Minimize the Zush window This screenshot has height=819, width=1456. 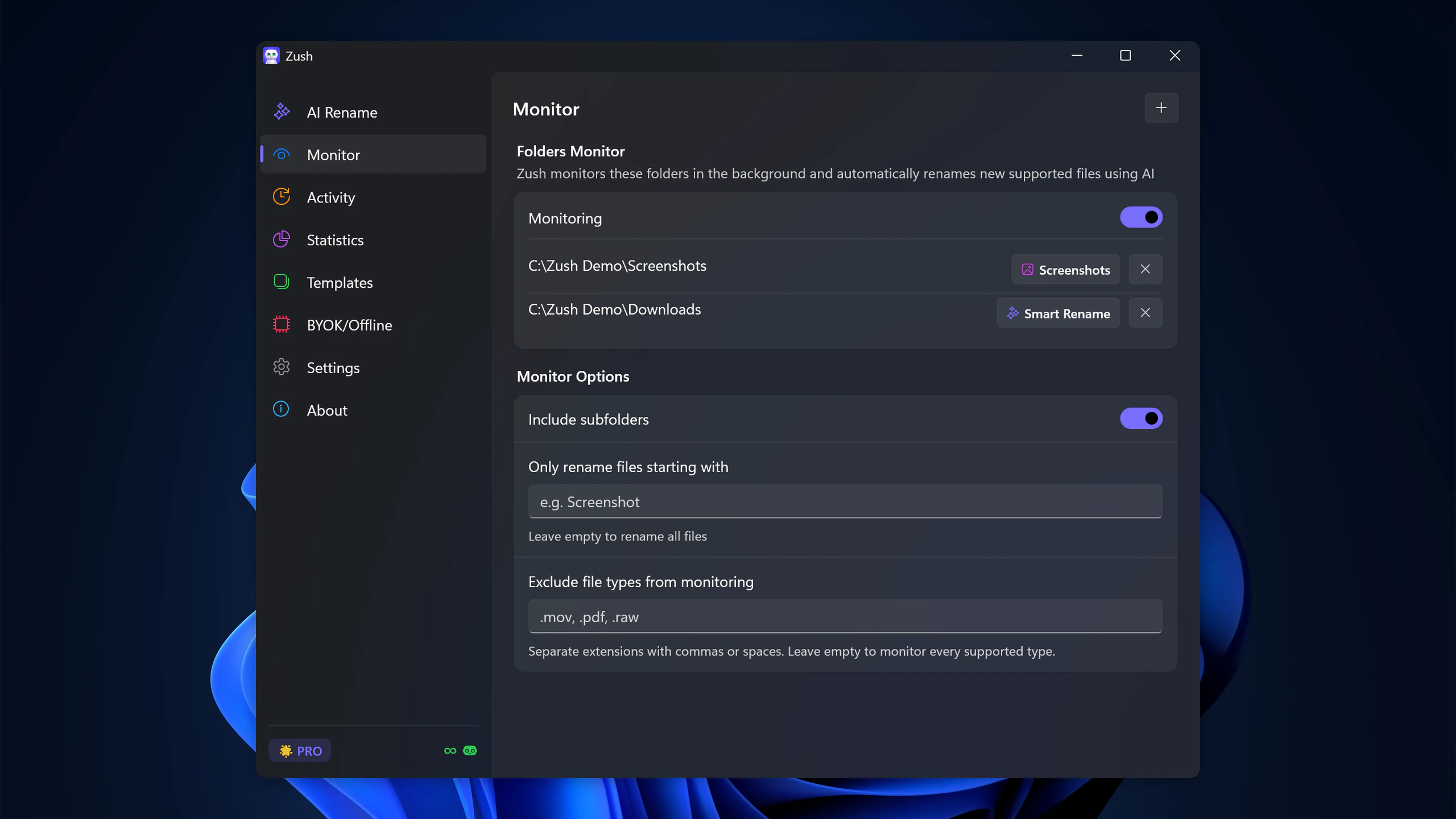(x=1077, y=56)
